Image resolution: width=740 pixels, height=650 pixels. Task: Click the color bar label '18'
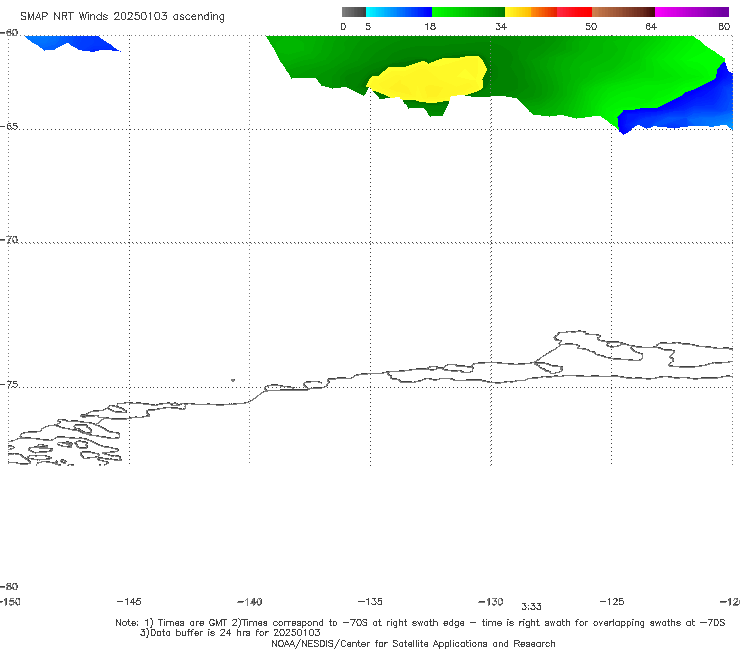point(430,27)
